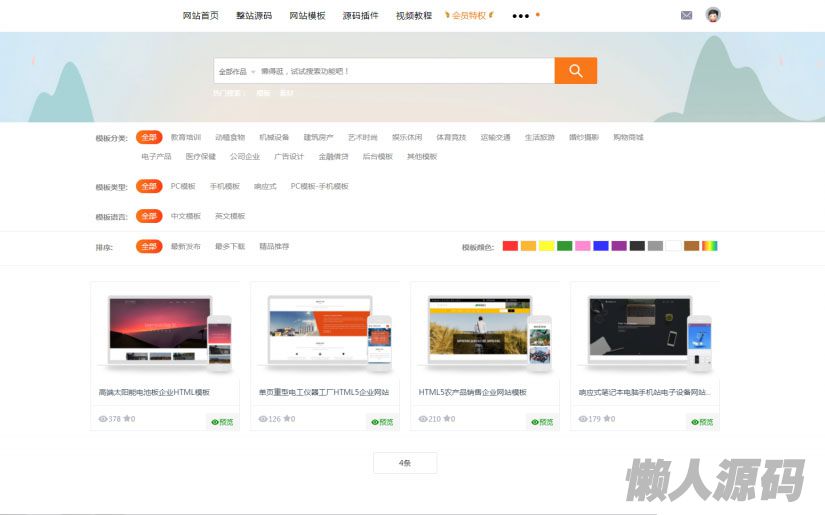
Task: Pick the red template color swatch
Action: point(510,246)
